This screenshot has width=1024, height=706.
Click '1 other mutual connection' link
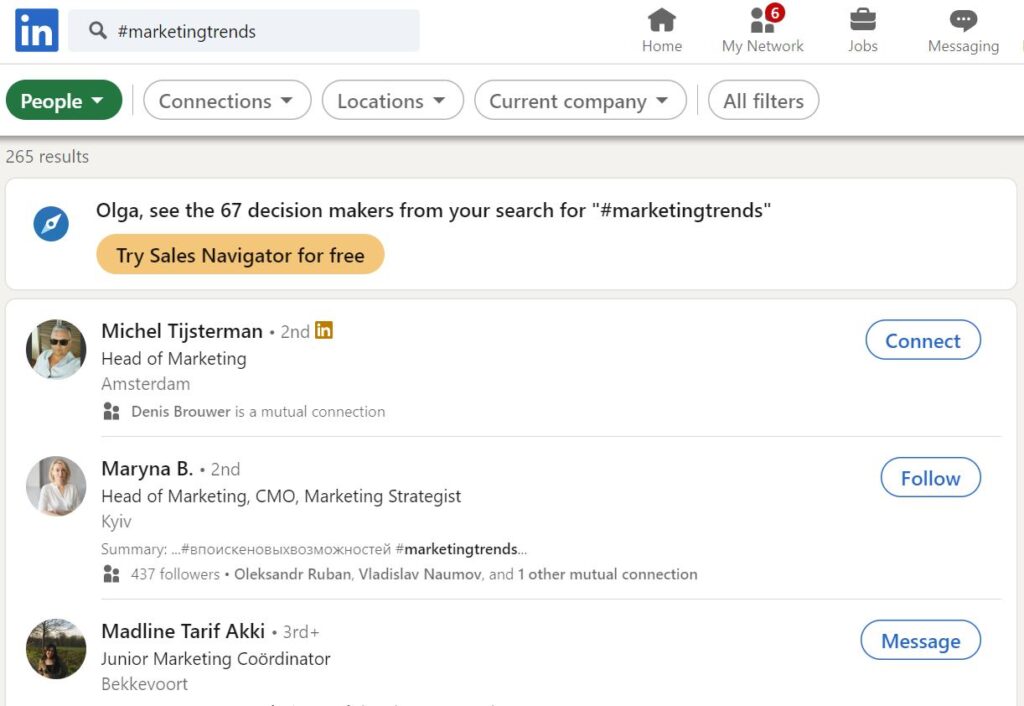tap(607, 574)
